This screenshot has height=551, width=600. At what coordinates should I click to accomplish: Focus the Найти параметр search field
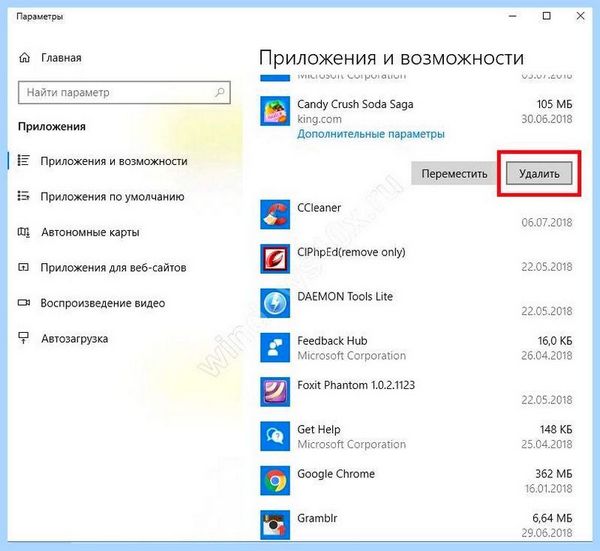124,92
